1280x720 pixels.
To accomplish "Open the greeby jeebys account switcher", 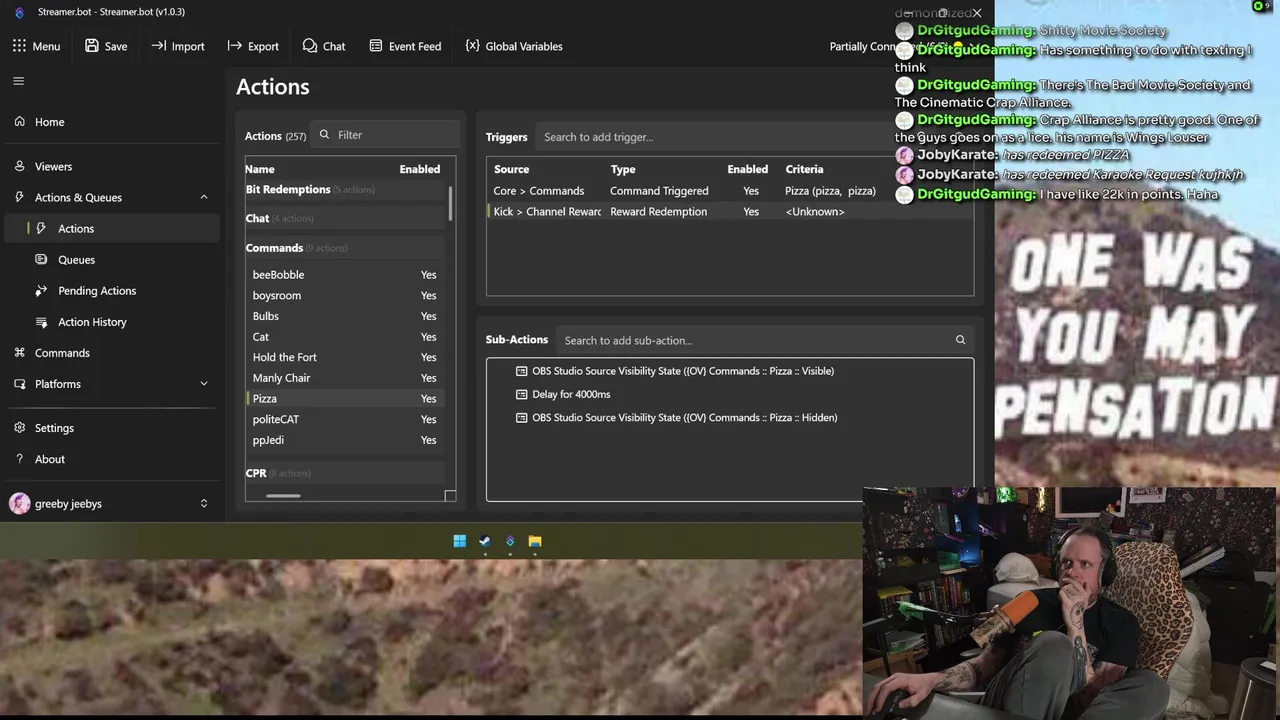I will pos(204,504).
